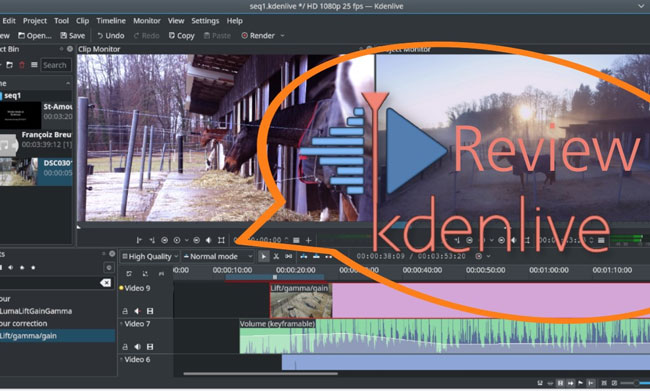Open the Normal mode edit dropdown
This screenshot has width=650, height=391.
click(x=218, y=257)
